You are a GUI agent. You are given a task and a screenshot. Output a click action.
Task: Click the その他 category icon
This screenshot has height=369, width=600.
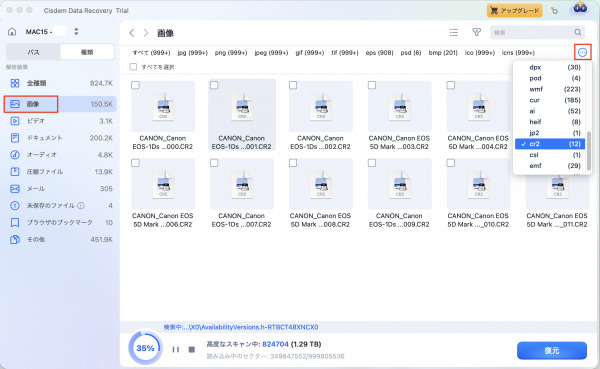pyautogui.click(x=15, y=240)
